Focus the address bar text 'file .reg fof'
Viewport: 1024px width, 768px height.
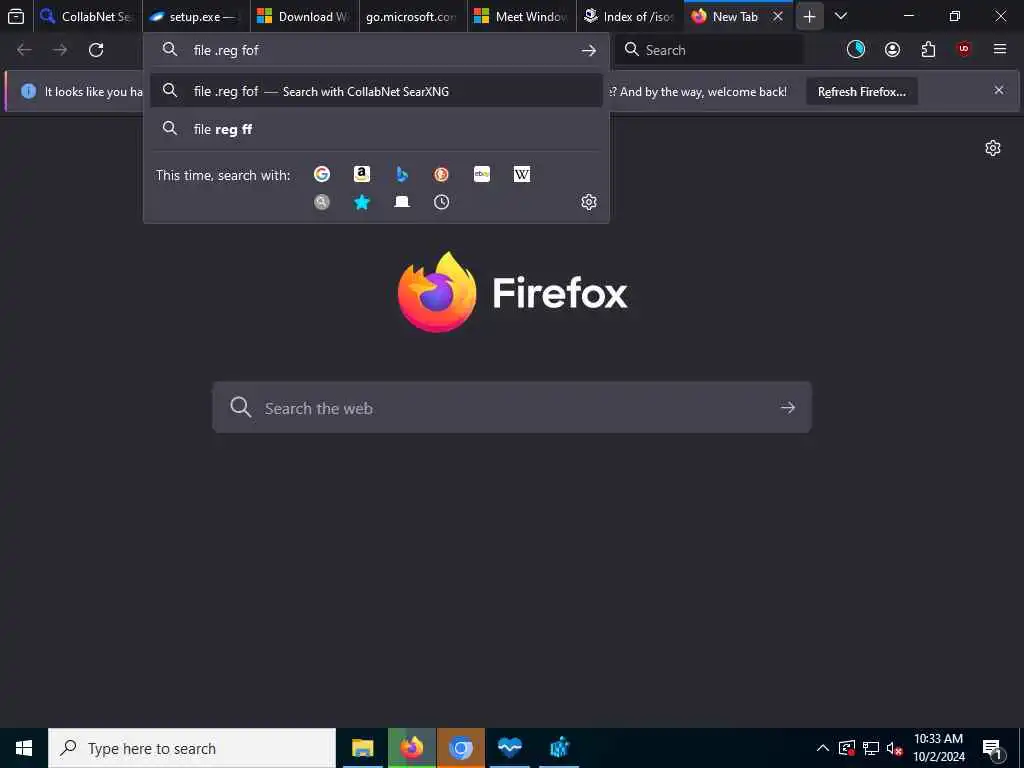[226, 50]
